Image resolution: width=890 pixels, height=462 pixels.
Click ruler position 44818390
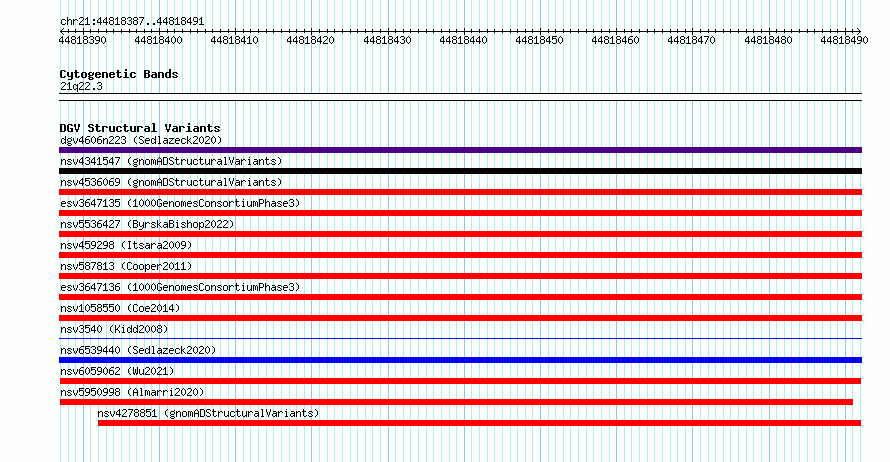point(82,40)
